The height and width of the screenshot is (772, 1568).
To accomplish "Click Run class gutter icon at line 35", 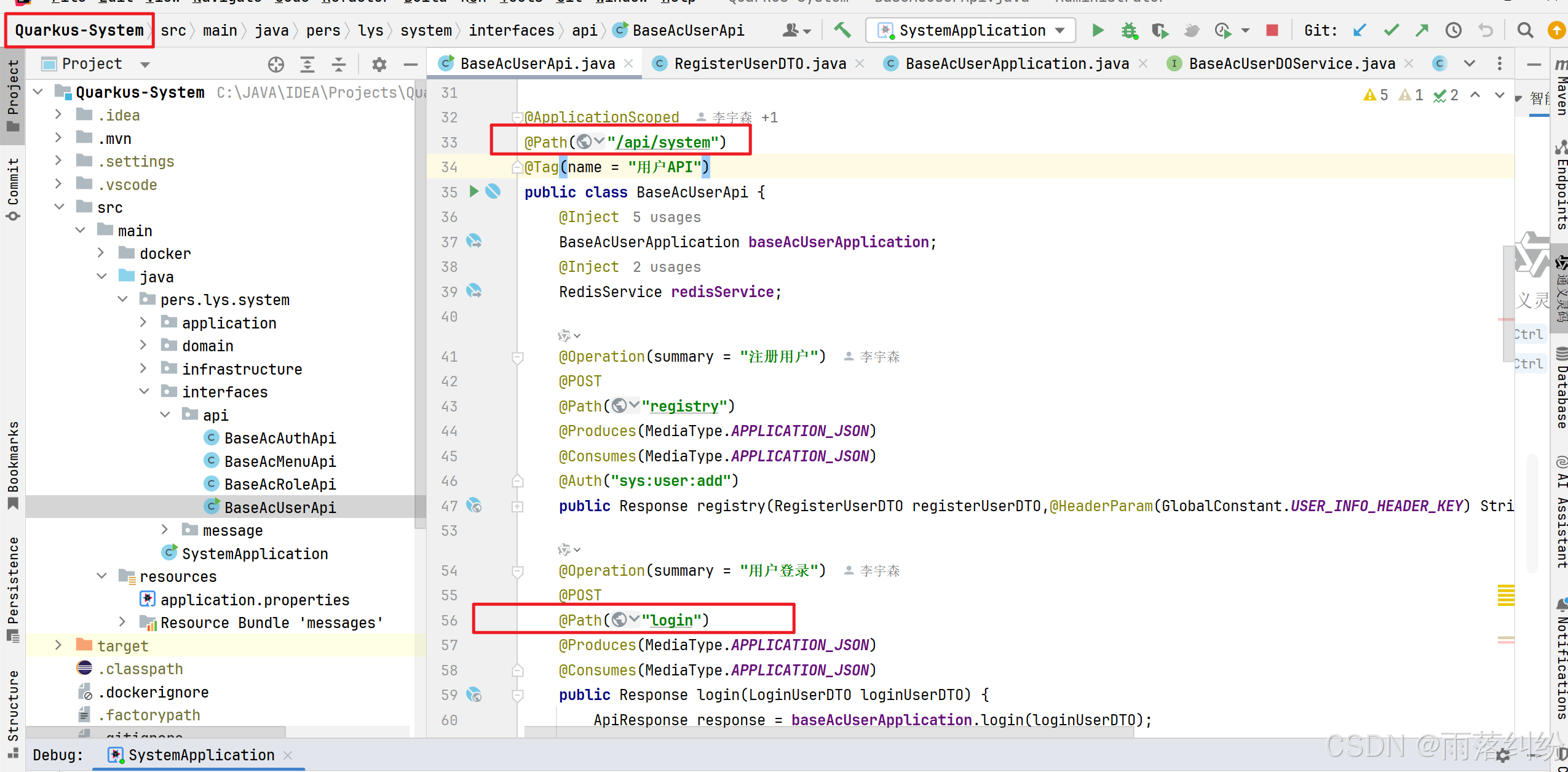I will pyautogui.click(x=473, y=191).
